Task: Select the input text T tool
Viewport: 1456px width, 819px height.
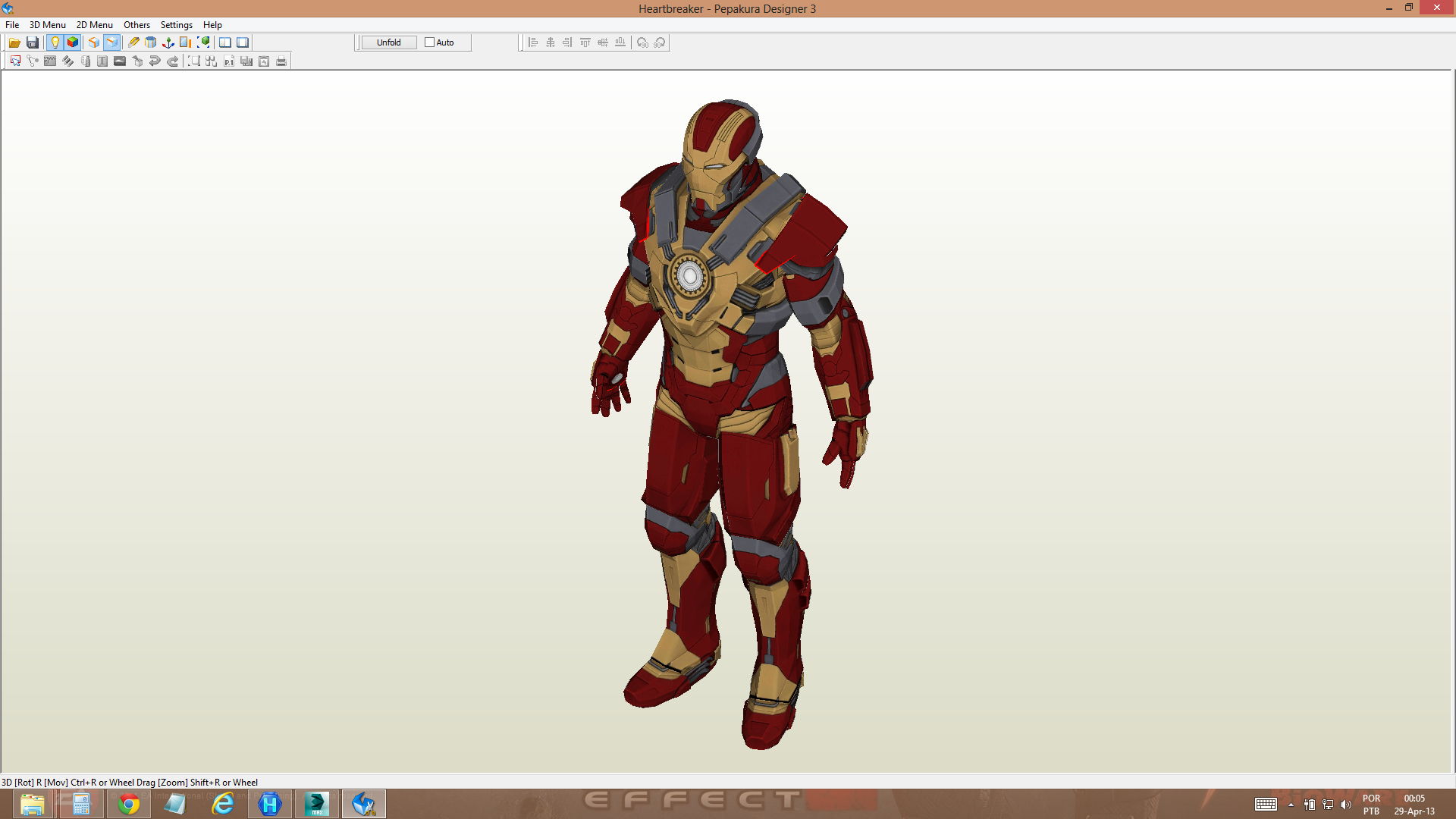Action: [x=102, y=61]
